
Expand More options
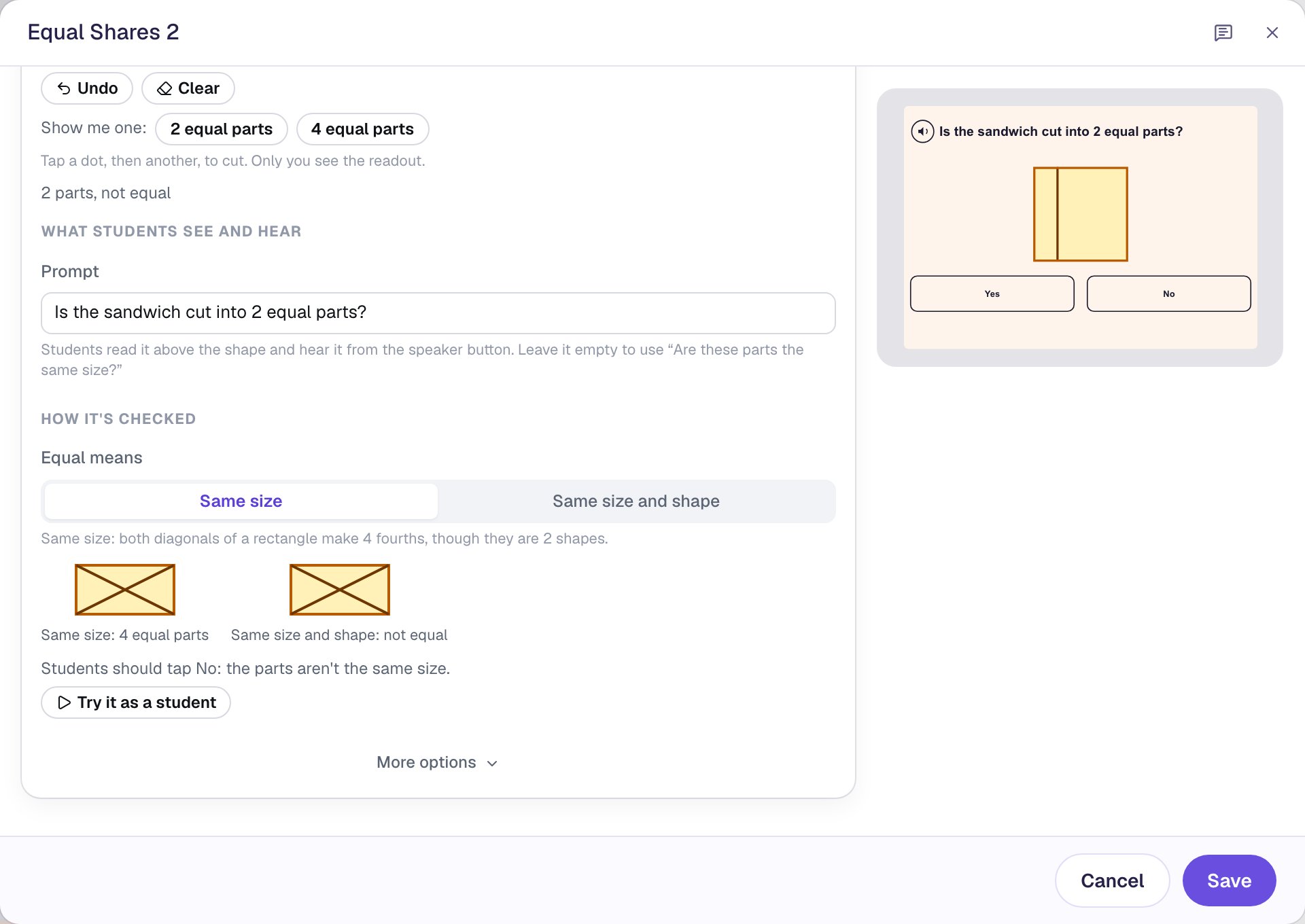click(x=438, y=762)
